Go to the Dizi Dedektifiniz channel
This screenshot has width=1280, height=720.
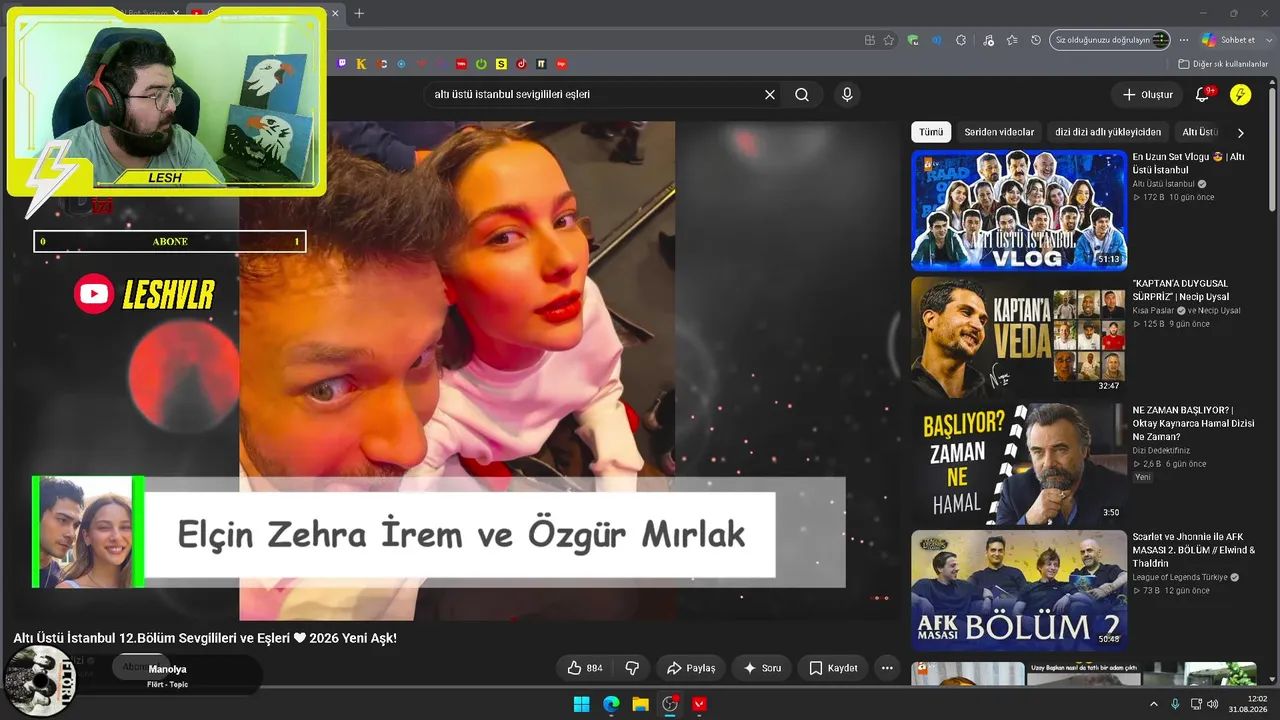click(1161, 451)
